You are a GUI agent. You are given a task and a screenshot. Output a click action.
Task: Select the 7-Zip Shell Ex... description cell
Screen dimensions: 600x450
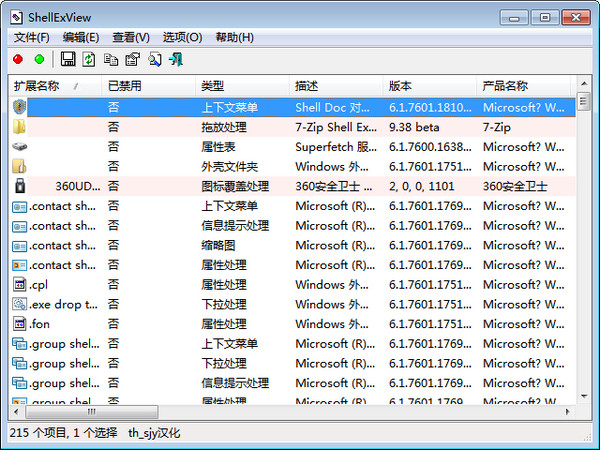[x=336, y=127]
